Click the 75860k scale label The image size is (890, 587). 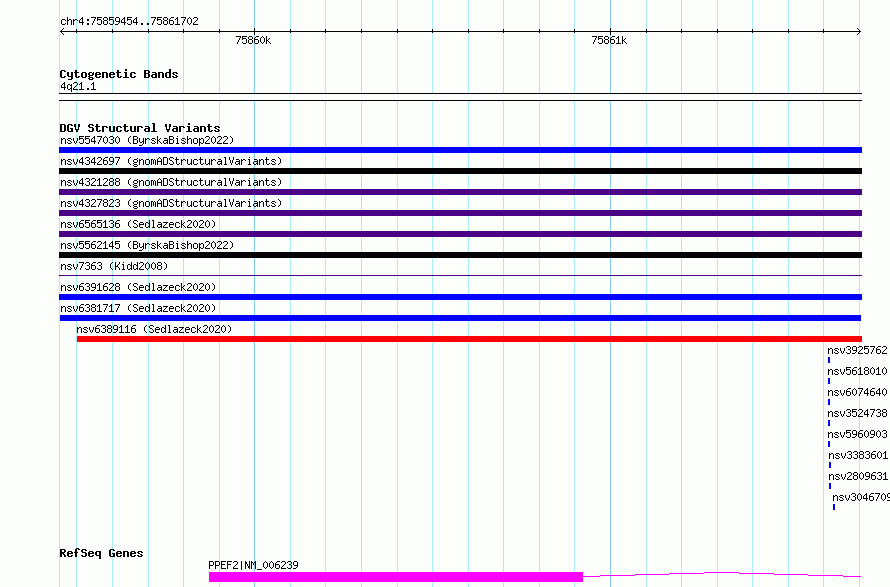pos(253,40)
